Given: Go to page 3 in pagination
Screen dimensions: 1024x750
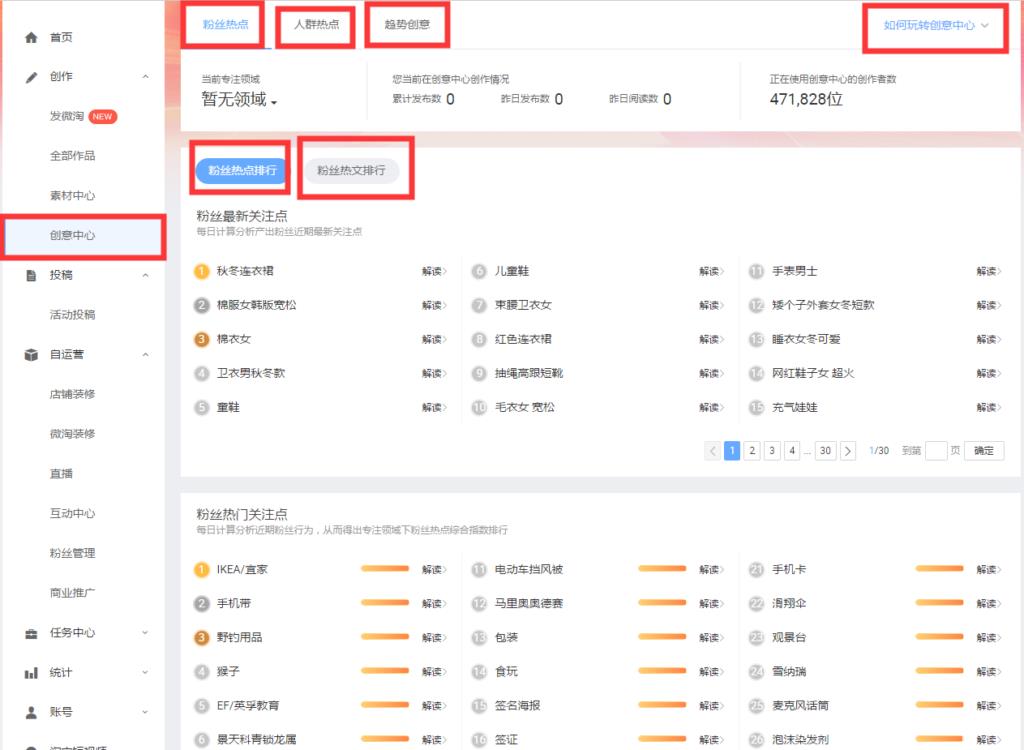Looking at the screenshot, I should click(x=772, y=451).
